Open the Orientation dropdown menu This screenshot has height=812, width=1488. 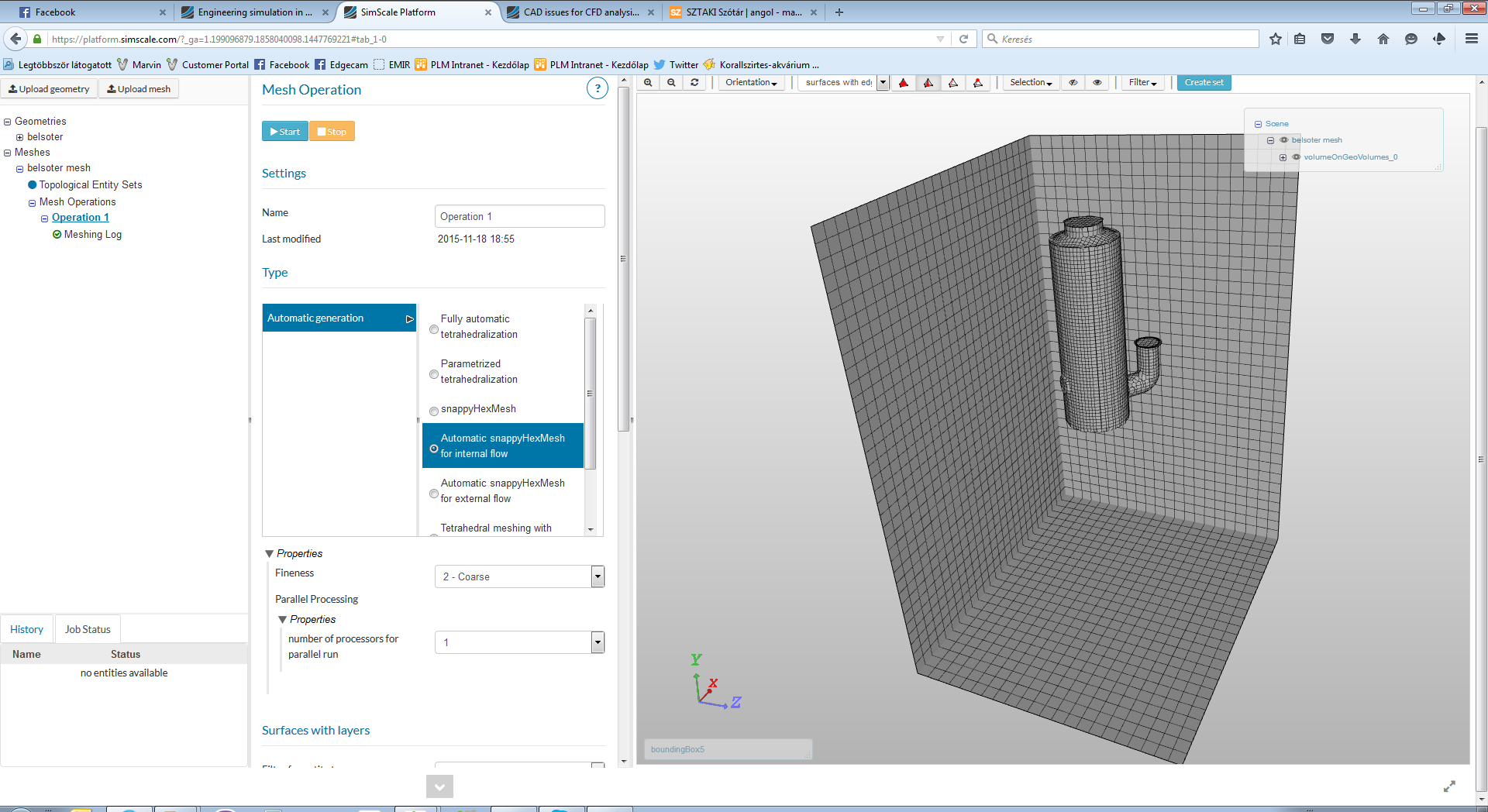[x=751, y=83]
